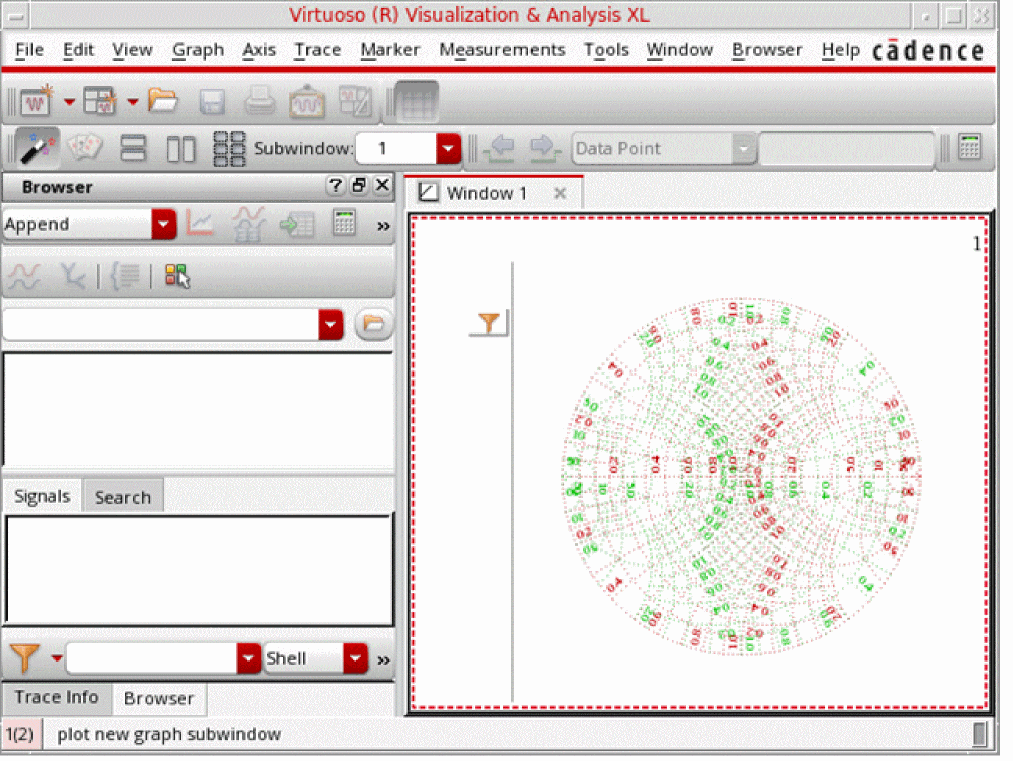1013x761 pixels.
Task: Toggle the grid display toolbar button
Action: click(416, 101)
